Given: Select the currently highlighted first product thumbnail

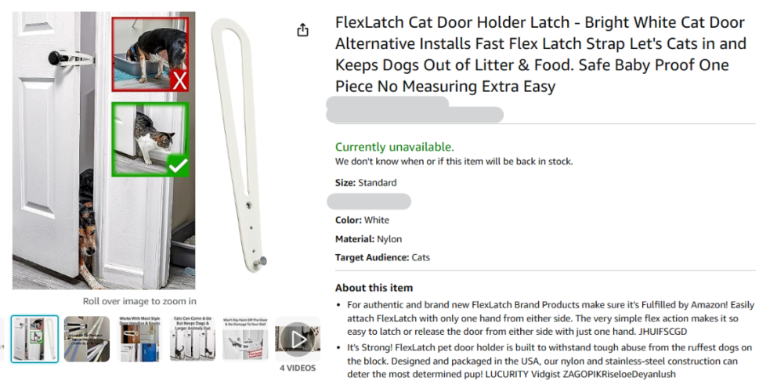Looking at the screenshot, I should pyautogui.click(x=35, y=339).
